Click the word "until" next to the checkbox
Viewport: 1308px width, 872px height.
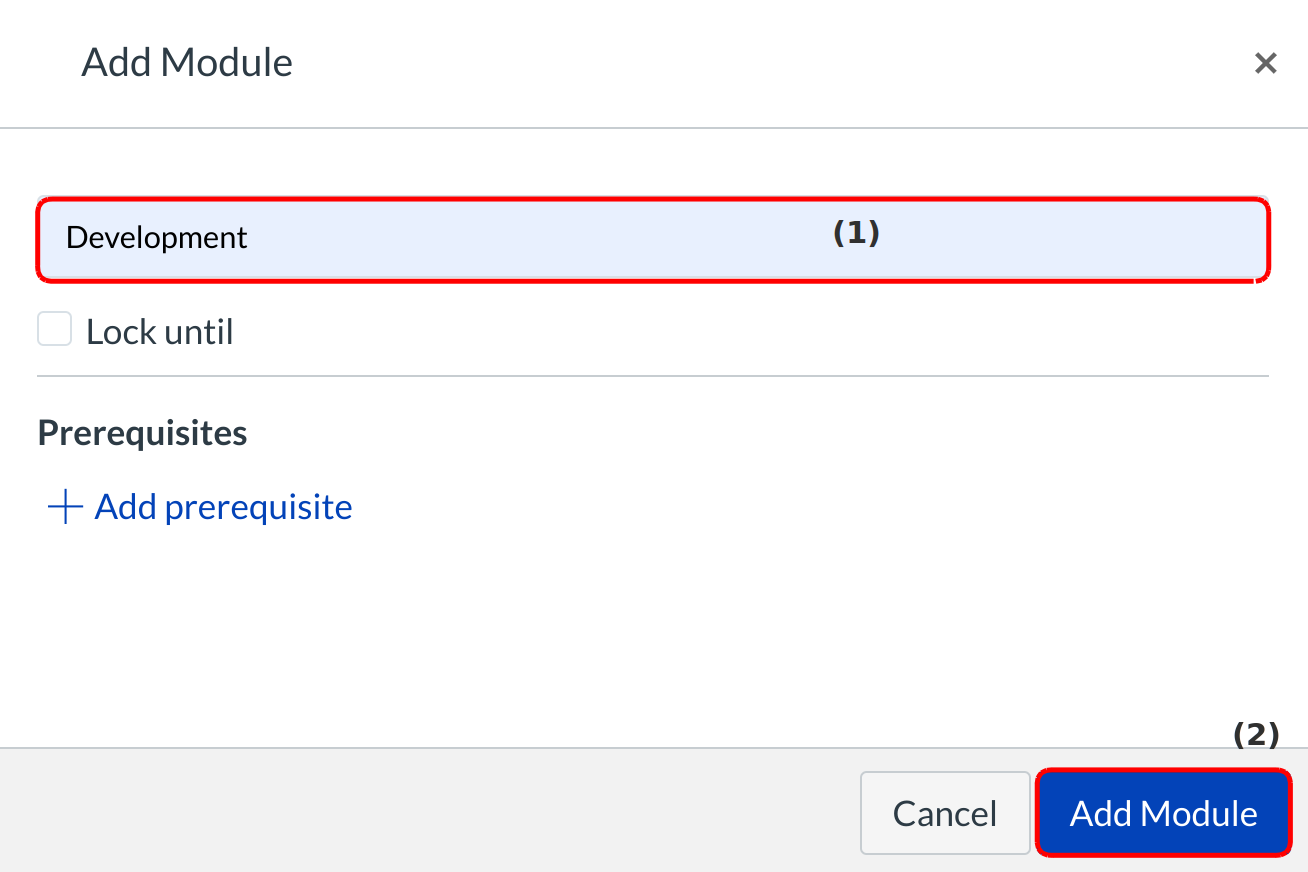(196, 332)
